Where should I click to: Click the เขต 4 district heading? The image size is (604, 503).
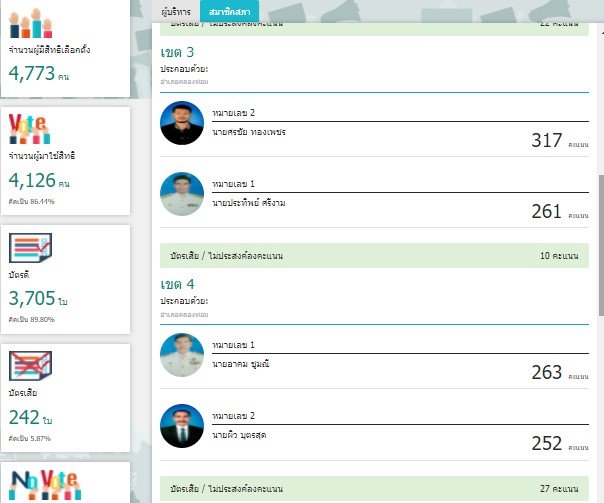click(x=177, y=284)
